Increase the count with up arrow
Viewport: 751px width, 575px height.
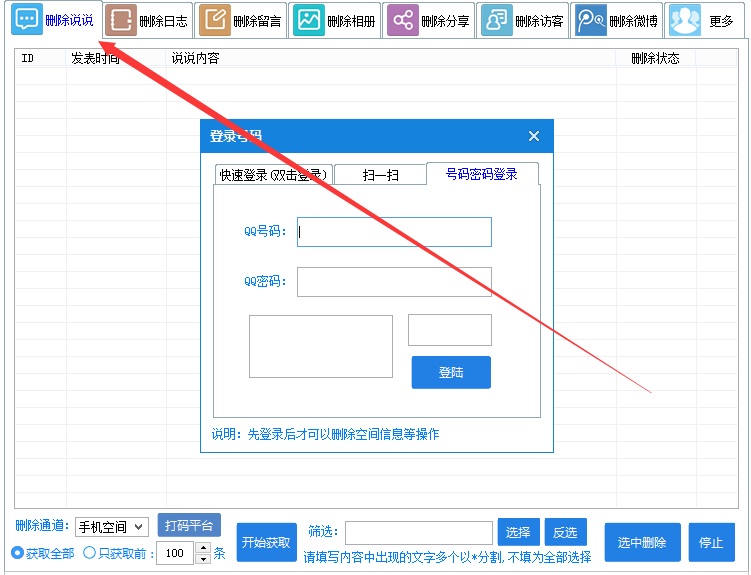[204, 548]
